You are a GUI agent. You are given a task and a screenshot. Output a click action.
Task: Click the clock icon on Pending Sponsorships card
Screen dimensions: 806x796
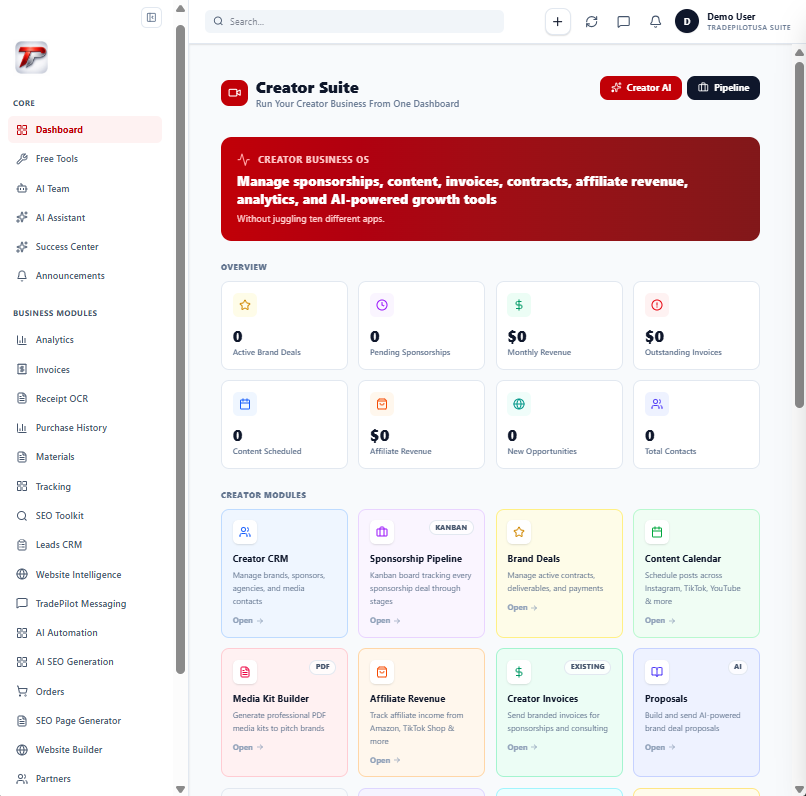[x=382, y=305]
